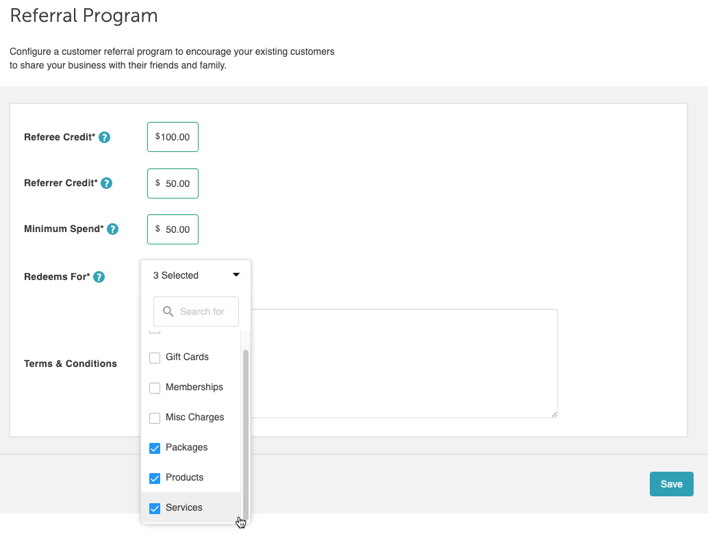Click the 'Misc Charges' option label
Viewport: 708px width, 547px height.
195,417
